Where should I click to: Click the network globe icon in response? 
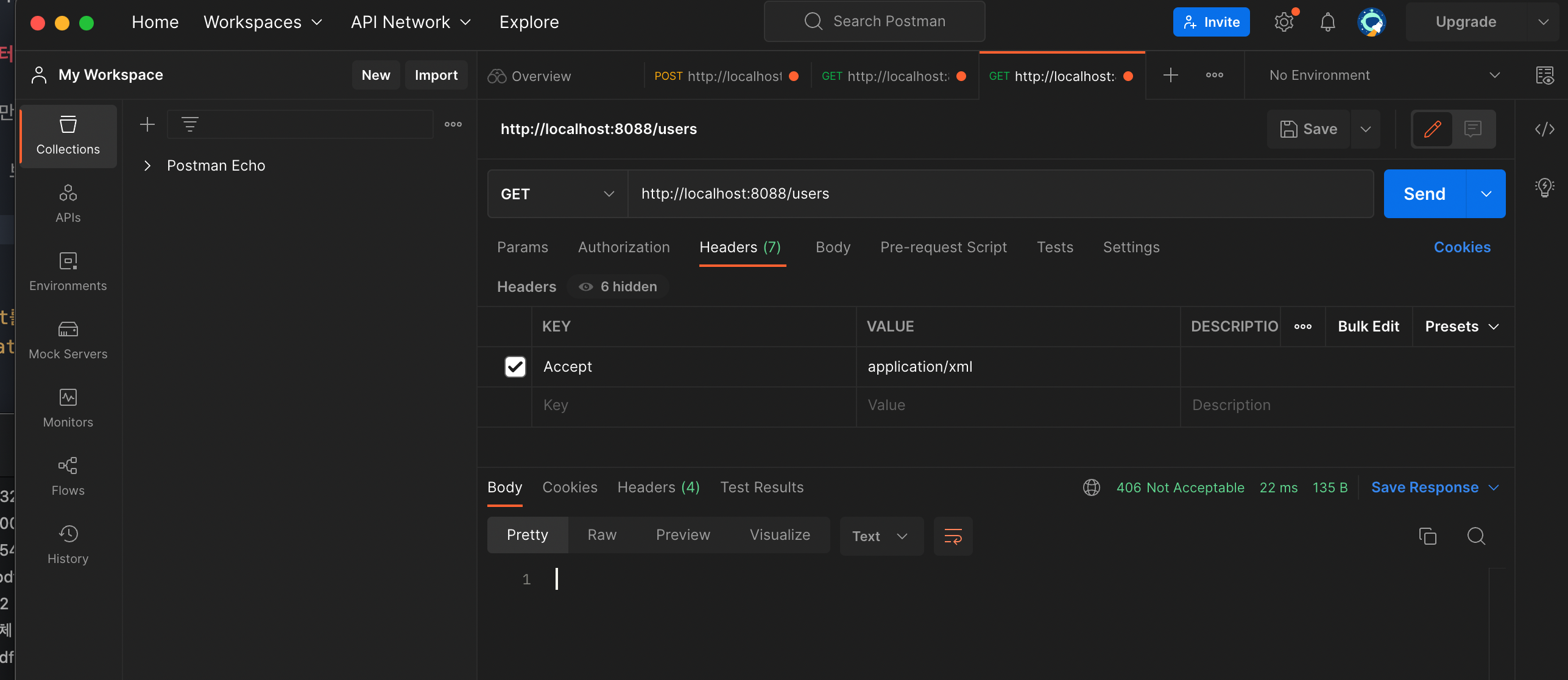[1091, 487]
